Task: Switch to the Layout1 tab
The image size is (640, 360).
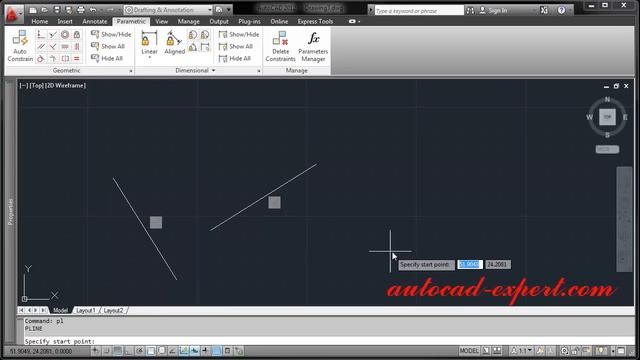Action: coord(86,311)
